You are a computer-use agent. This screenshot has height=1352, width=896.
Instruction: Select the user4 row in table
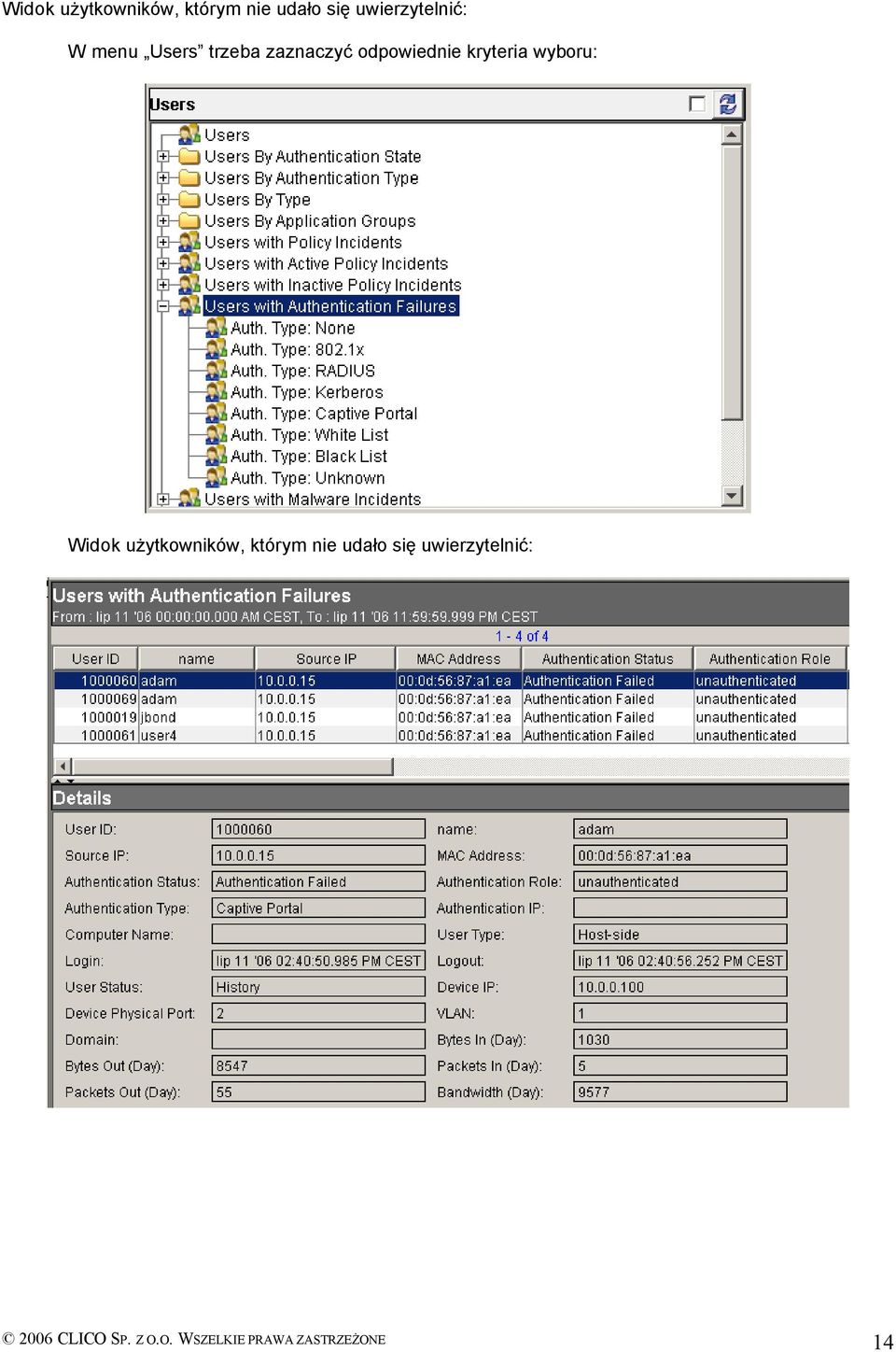(x=451, y=736)
